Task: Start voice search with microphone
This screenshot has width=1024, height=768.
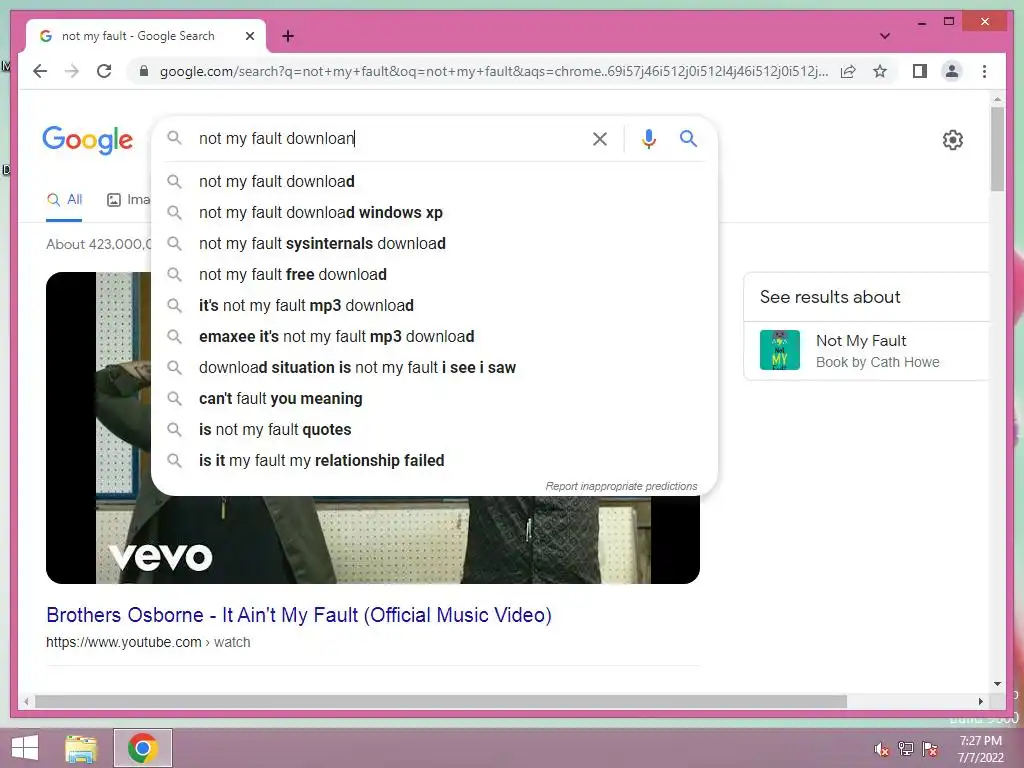Action: tap(648, 138)
